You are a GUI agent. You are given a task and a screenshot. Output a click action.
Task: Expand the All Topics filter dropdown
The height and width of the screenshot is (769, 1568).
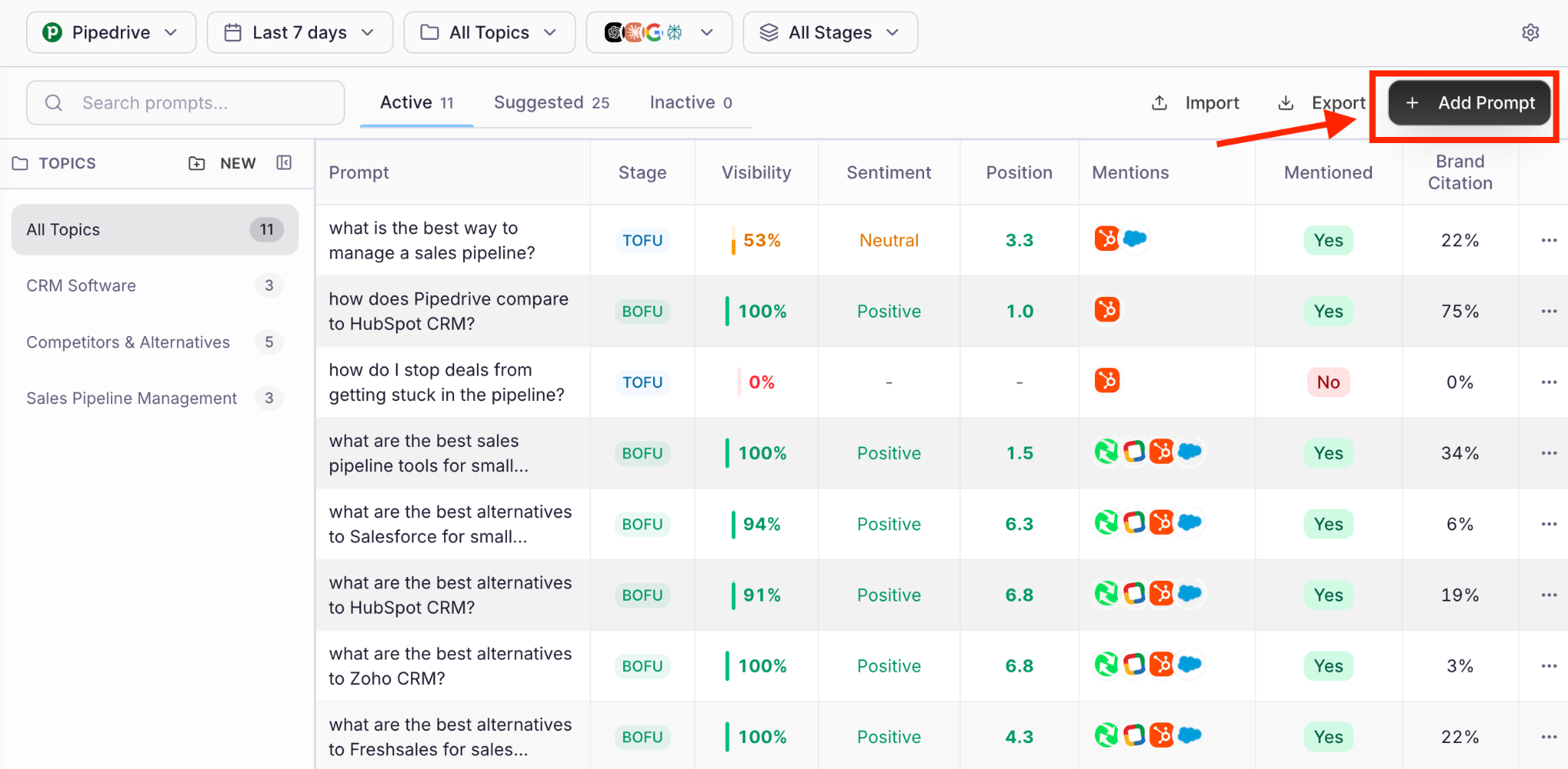(489, 32)
